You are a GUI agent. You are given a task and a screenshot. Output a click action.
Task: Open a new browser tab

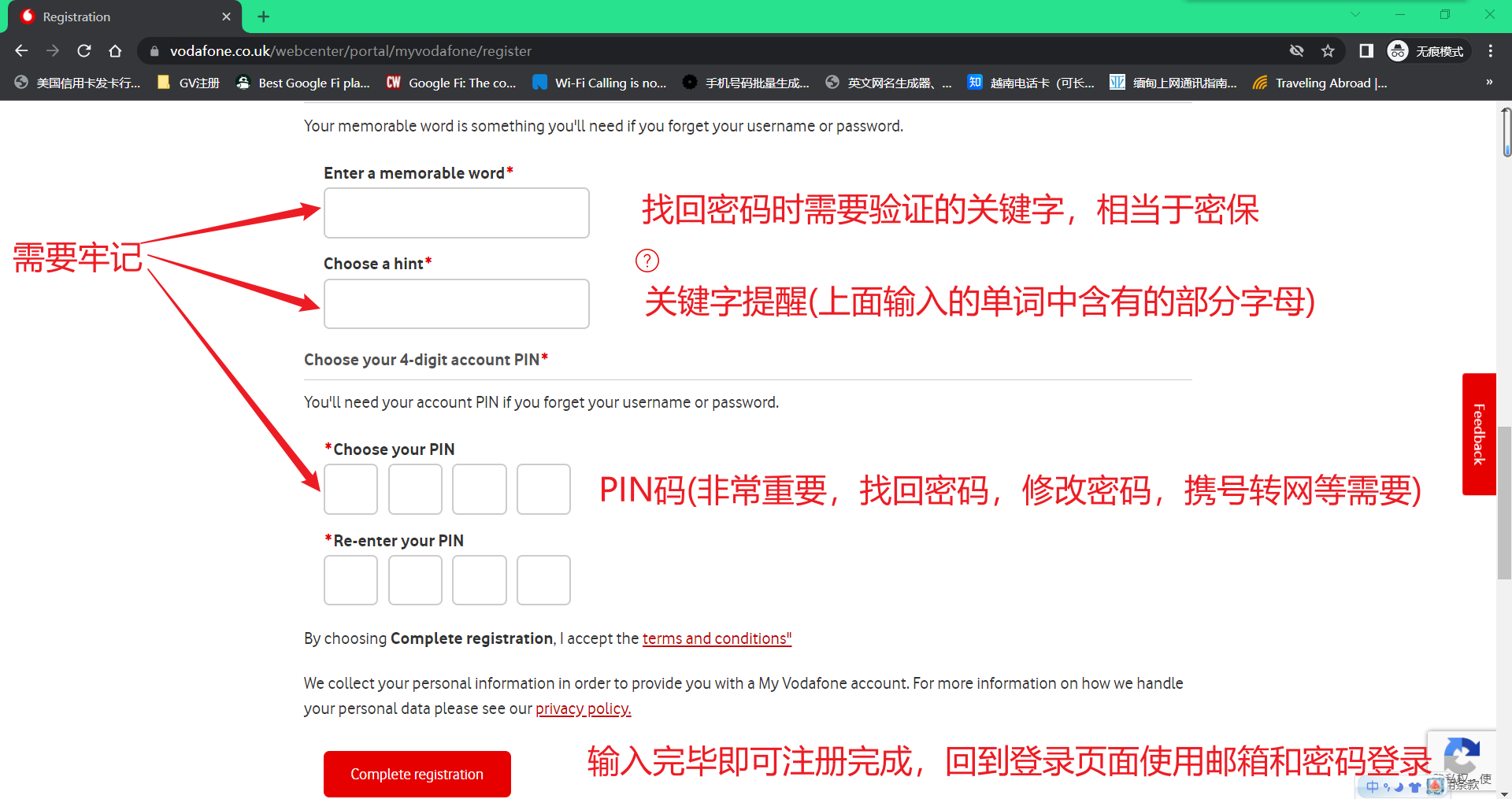point(263,17)
